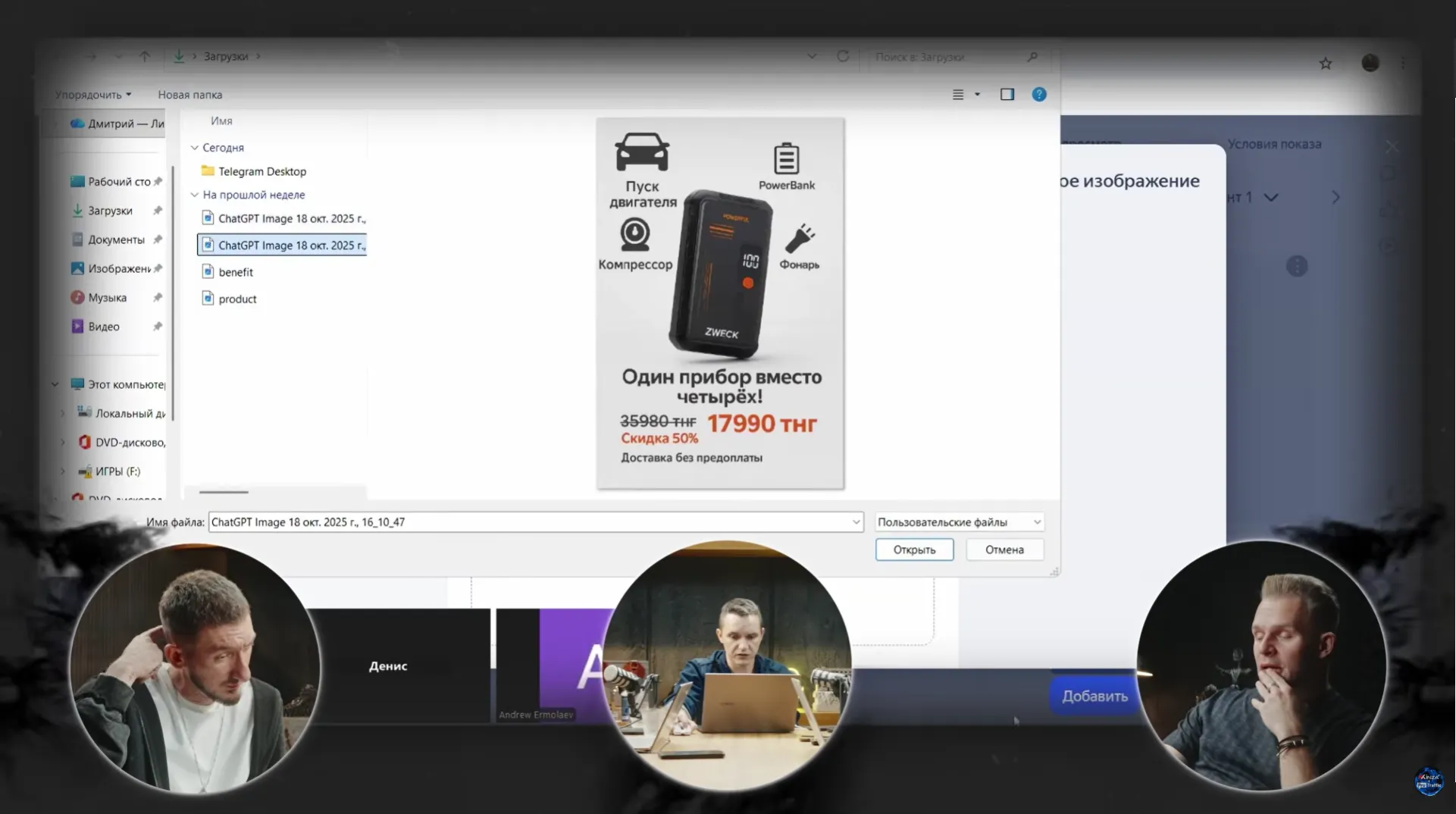Open the Упорядочить dropdown menu

tap(93, 95)
